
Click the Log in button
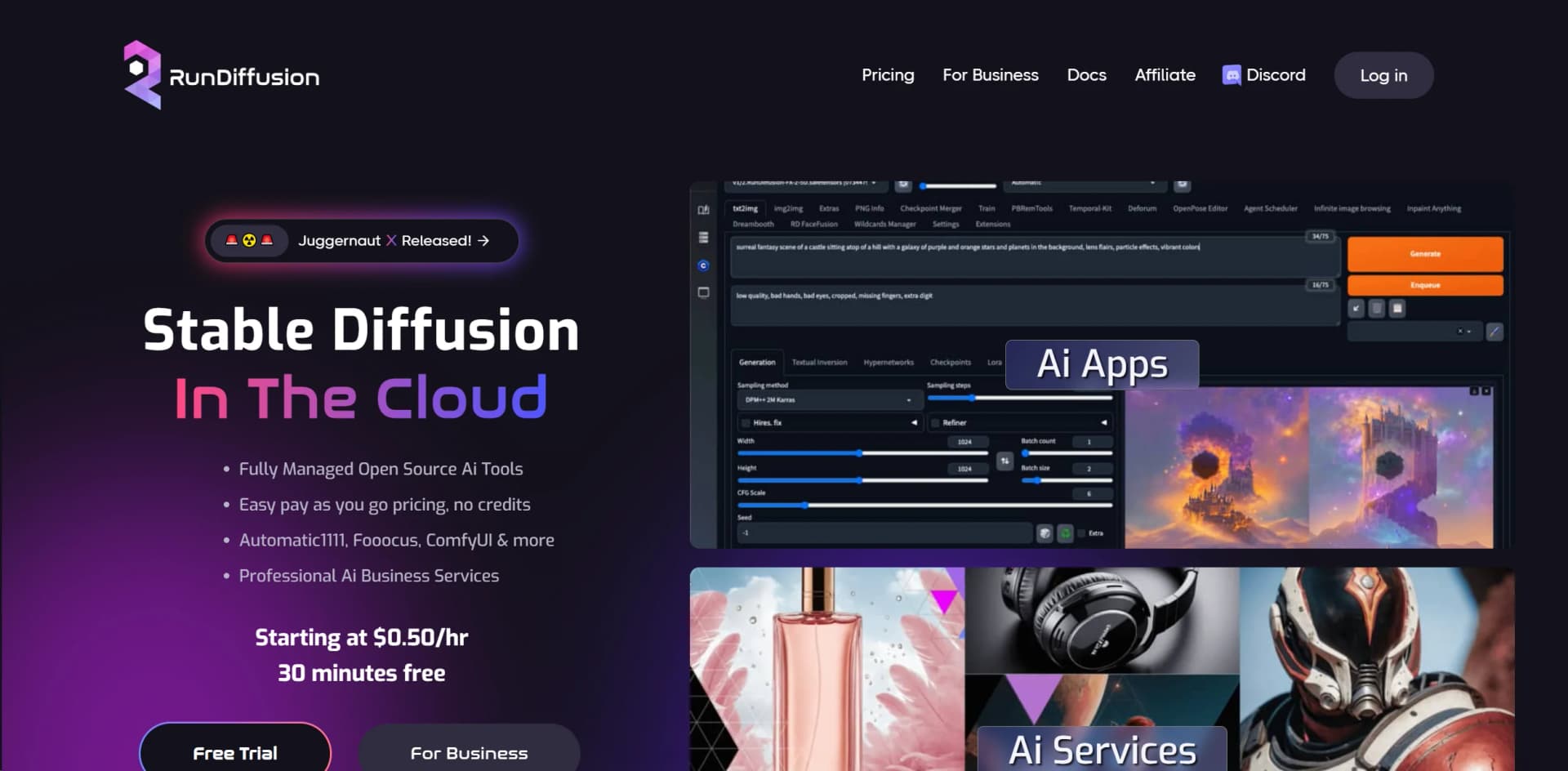pos(1383,75)
